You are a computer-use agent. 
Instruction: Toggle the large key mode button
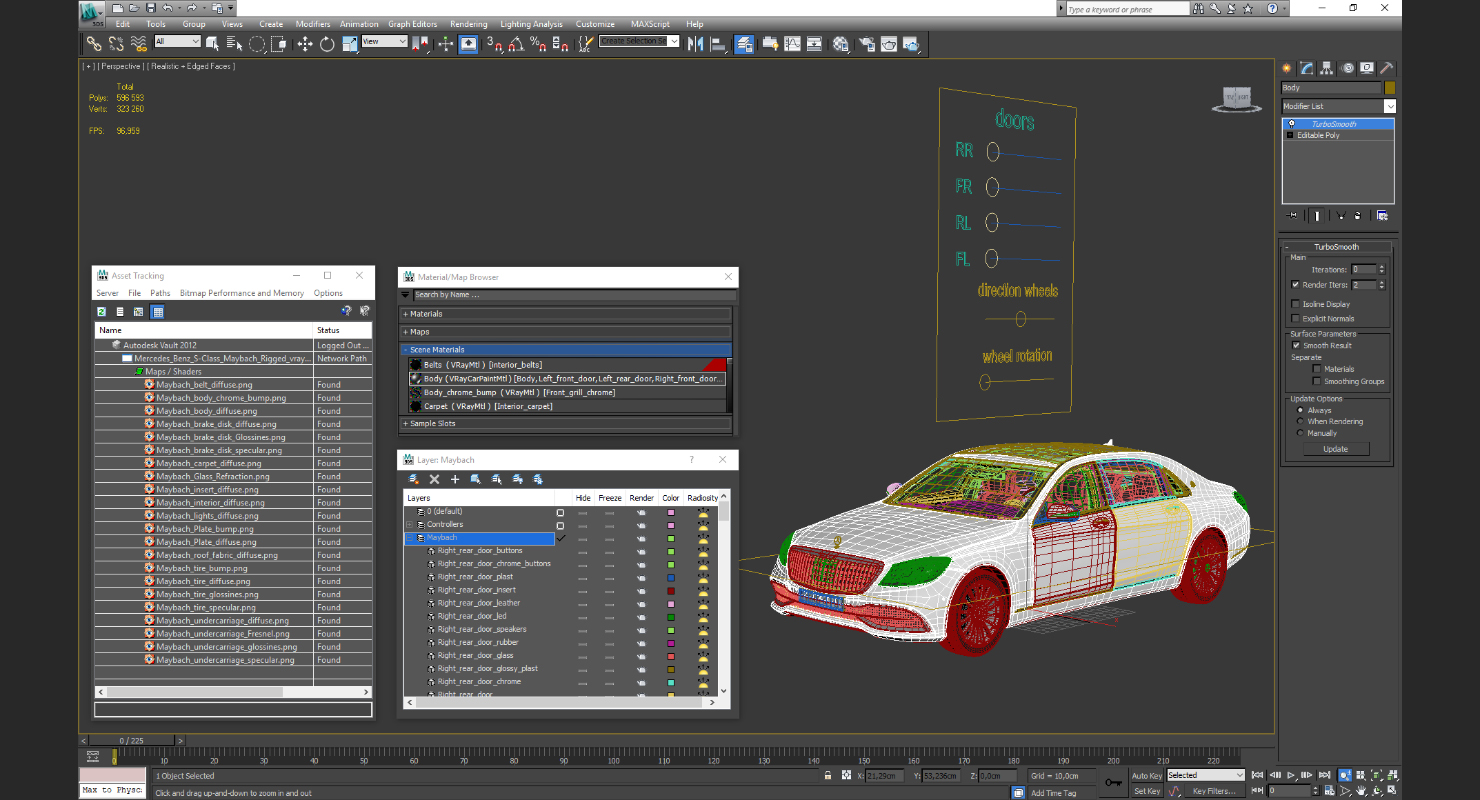pos(1114,782)
